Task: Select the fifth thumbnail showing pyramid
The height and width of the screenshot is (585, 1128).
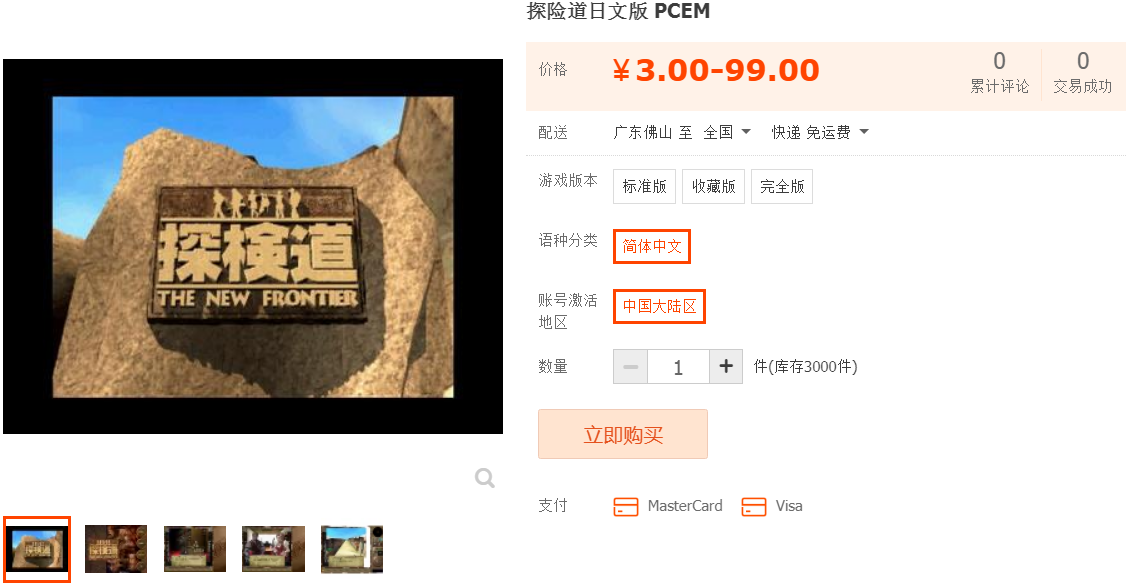Action: point(352,549)
